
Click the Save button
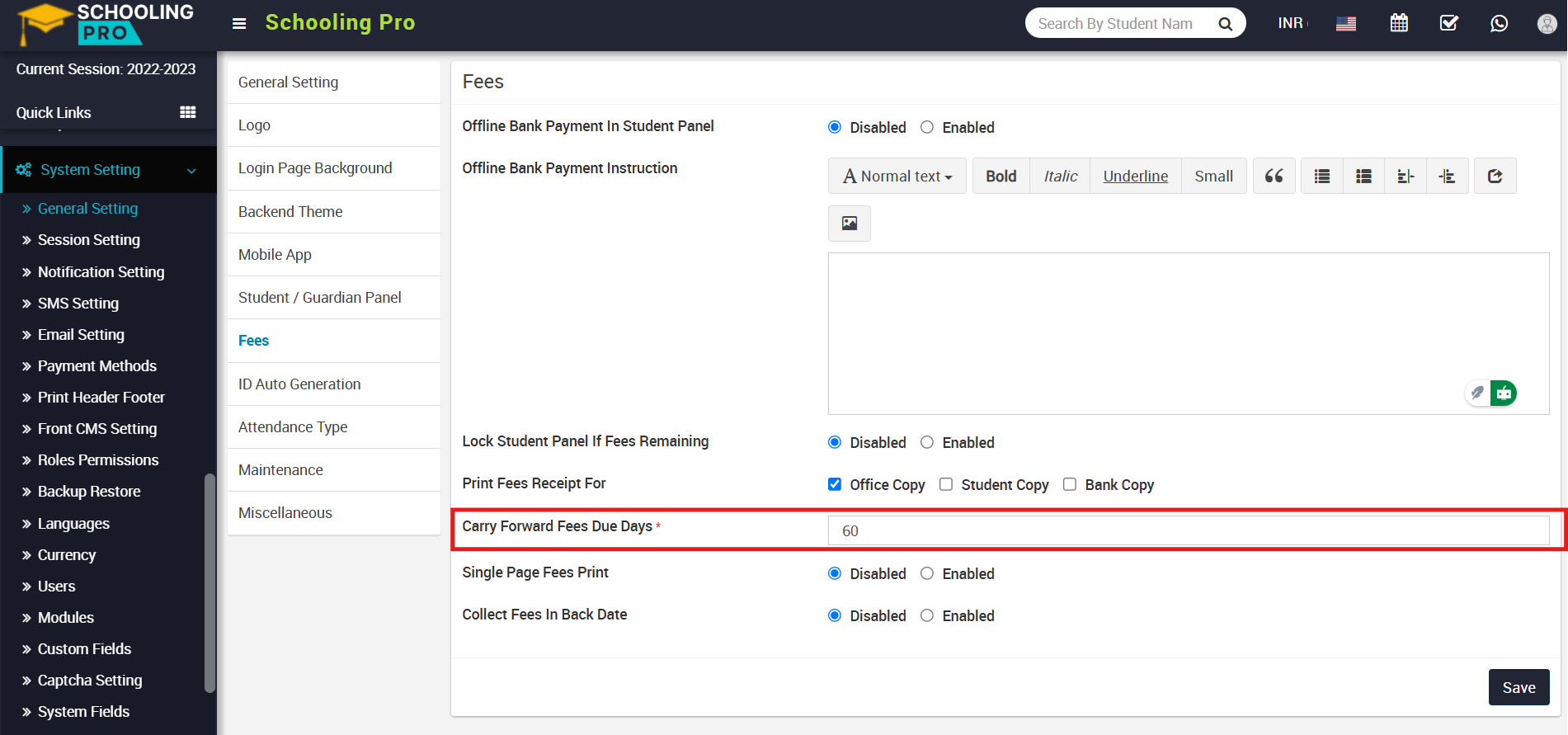[x=1519, y=687]
